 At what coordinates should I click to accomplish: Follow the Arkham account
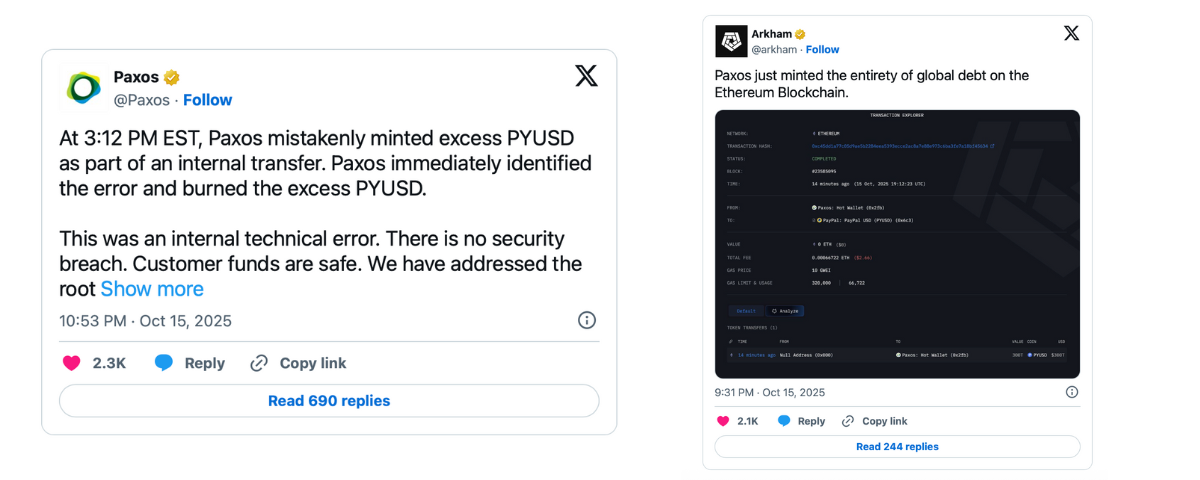pos(822,49)
